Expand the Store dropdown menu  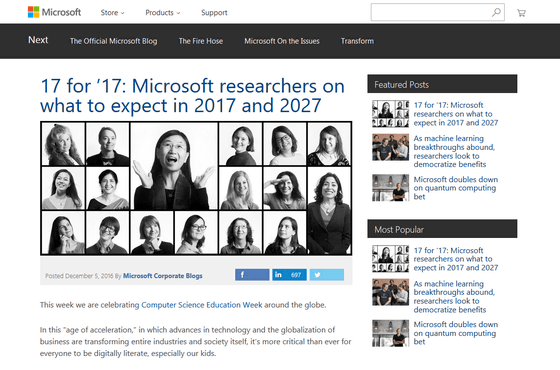[112, 13]
